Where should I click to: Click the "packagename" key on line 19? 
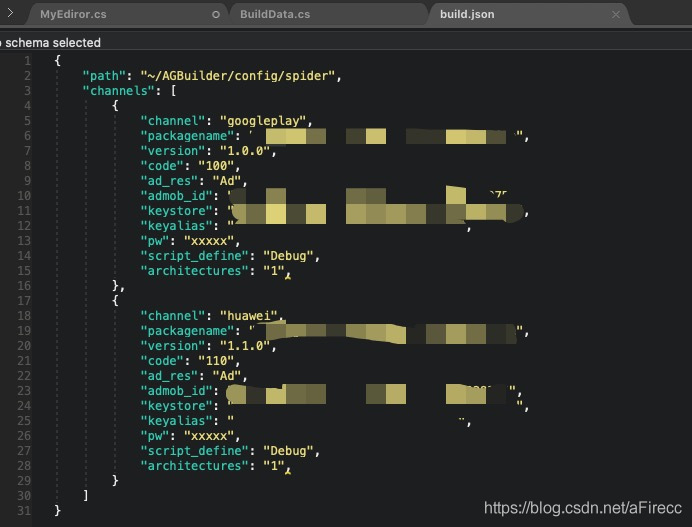187,331
